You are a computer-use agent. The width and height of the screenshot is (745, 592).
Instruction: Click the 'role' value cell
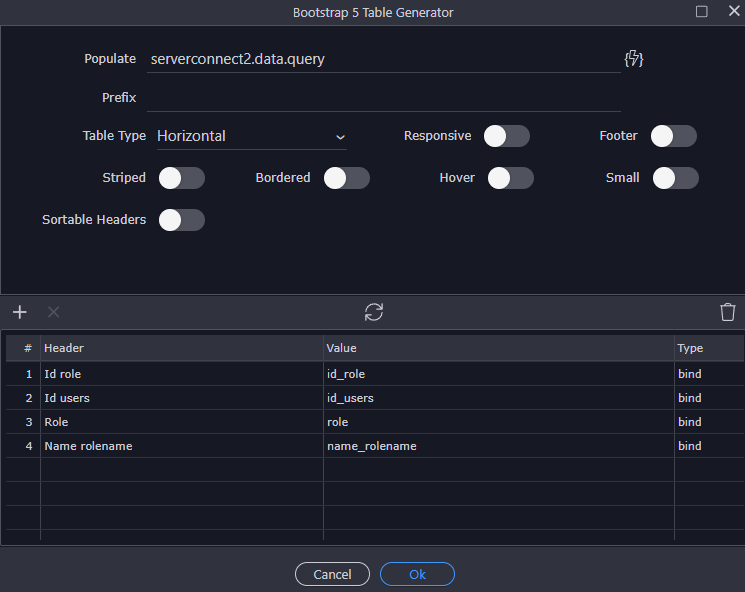tap(499, 422)
